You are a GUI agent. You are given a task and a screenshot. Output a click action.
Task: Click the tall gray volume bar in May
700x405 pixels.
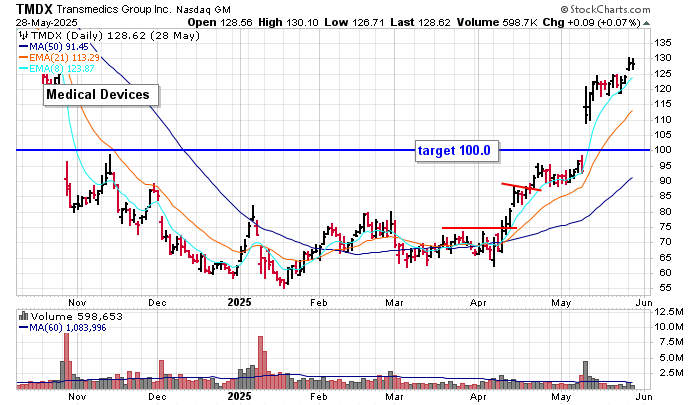586,375
